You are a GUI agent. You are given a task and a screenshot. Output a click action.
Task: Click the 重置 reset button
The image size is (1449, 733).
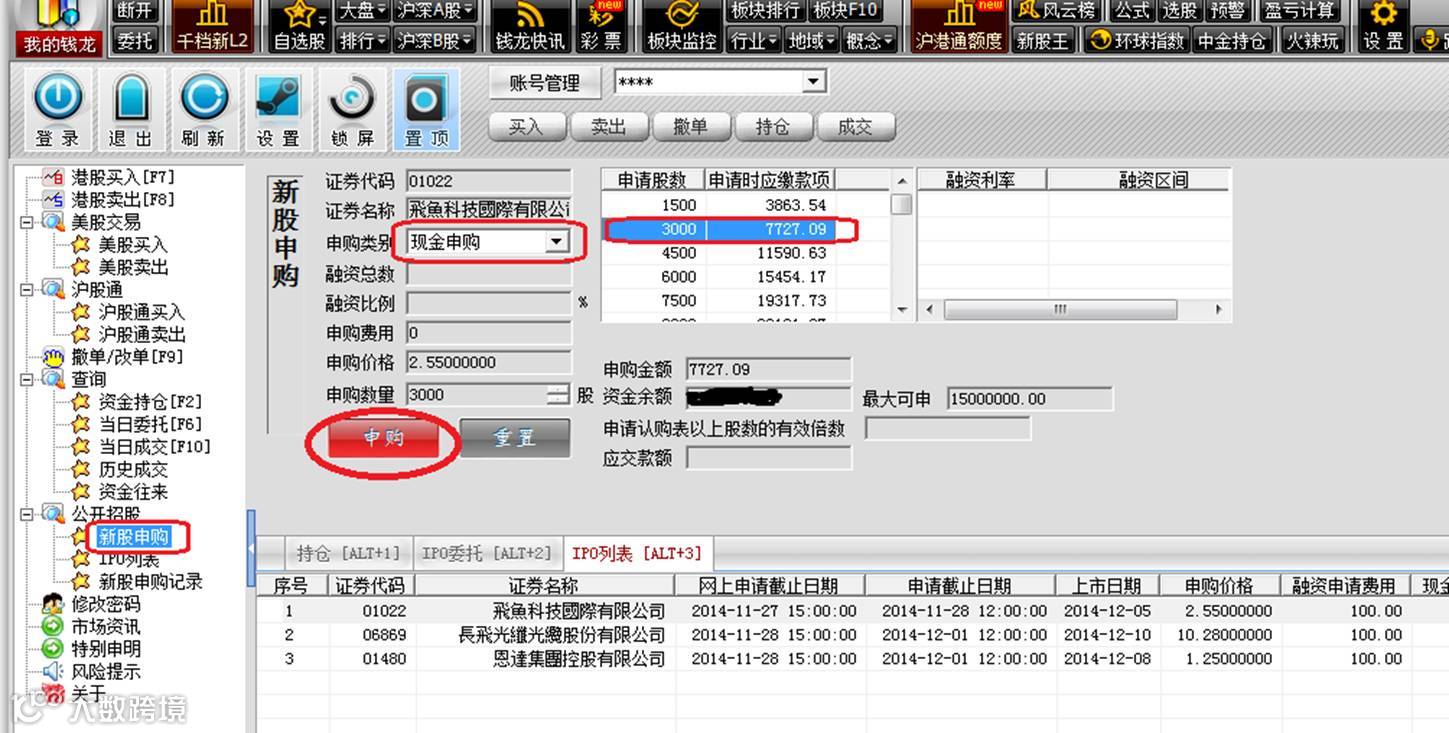(x=515, y=438)
